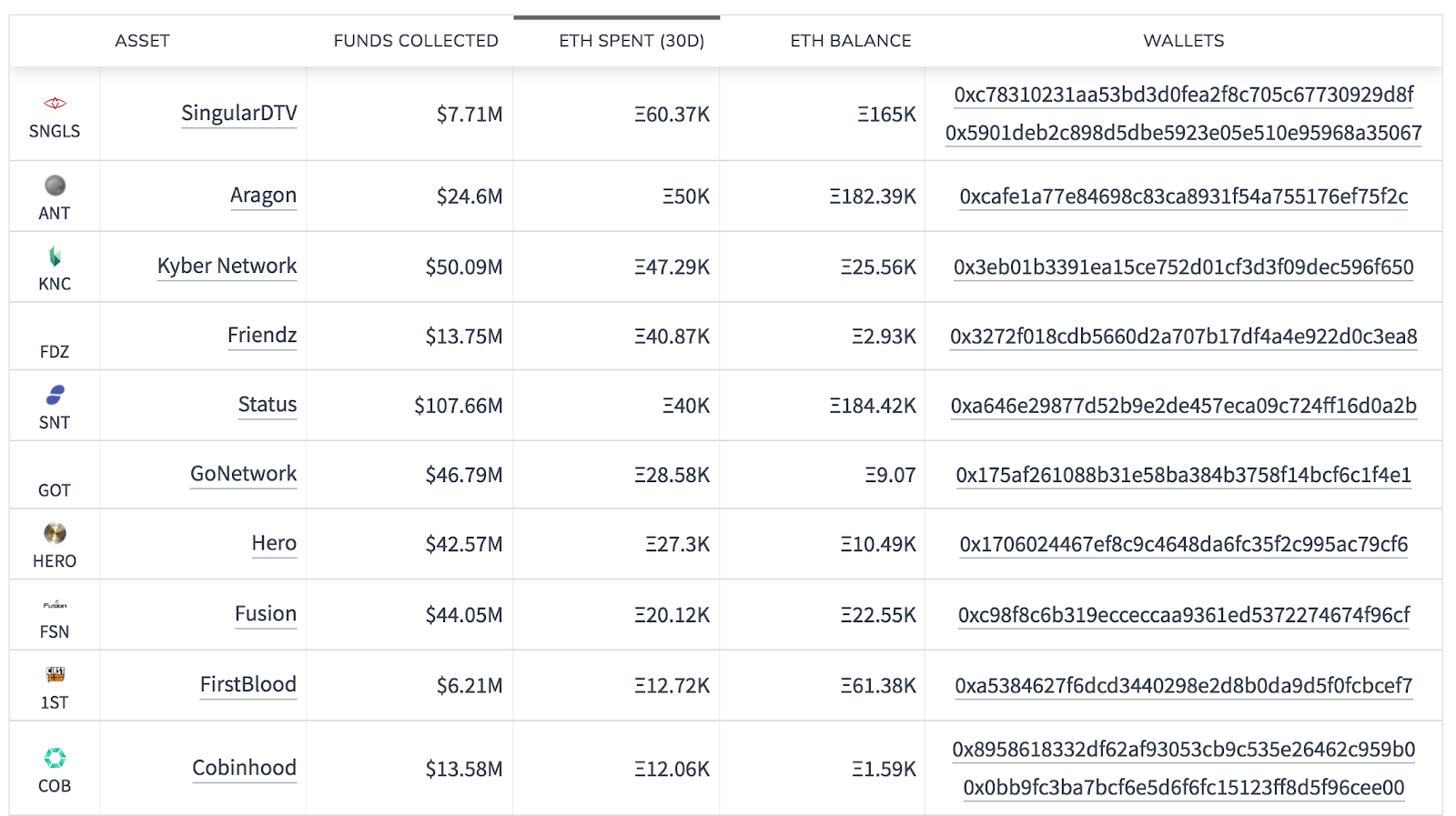
Task: Click the SingularDTV SNGLS logo icon
Action: [x=55, y=103]
